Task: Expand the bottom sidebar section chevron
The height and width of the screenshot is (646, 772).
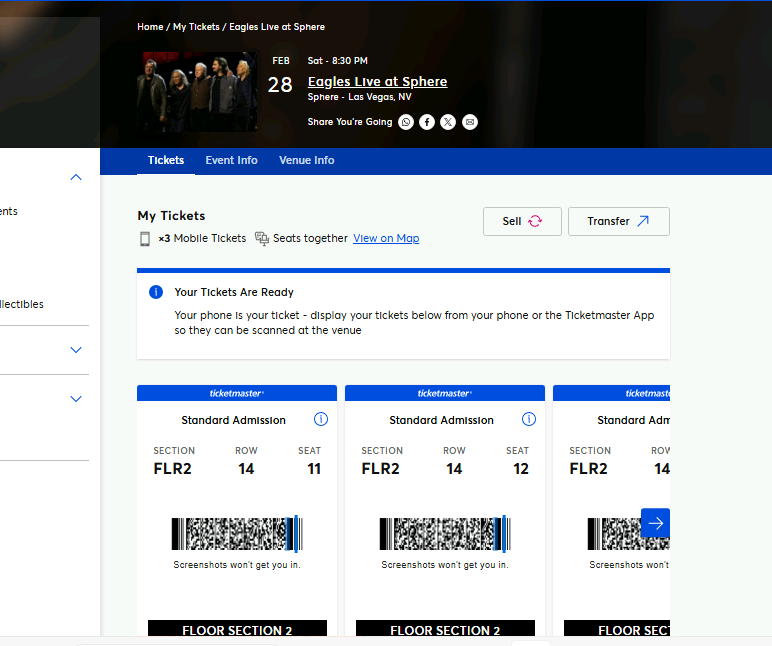Action: coord(76,399)
